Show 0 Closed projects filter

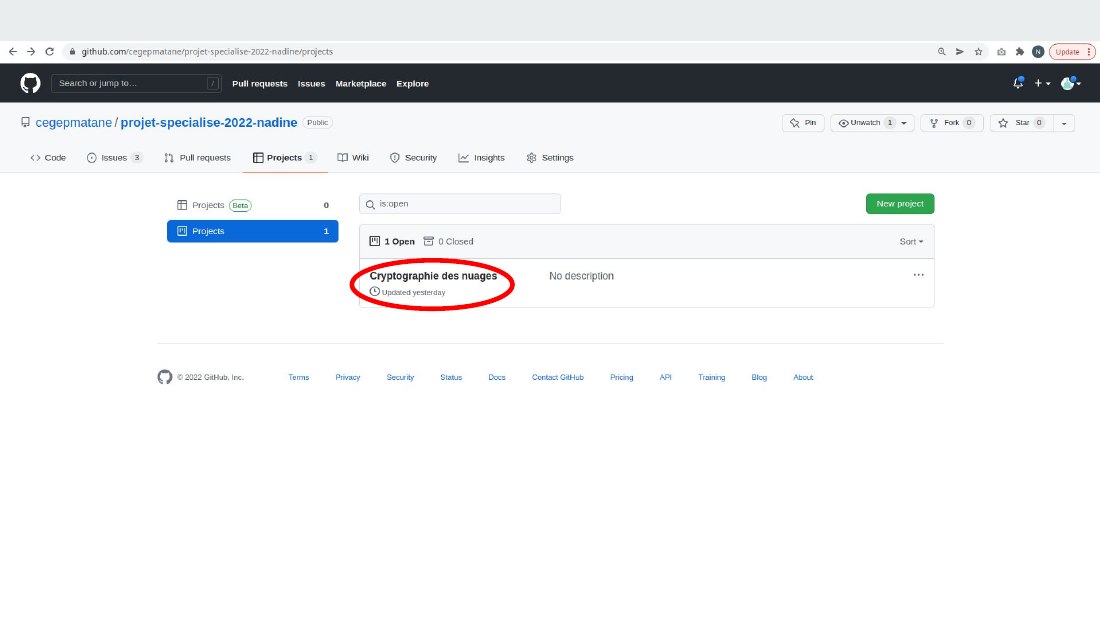pos(448,241)
